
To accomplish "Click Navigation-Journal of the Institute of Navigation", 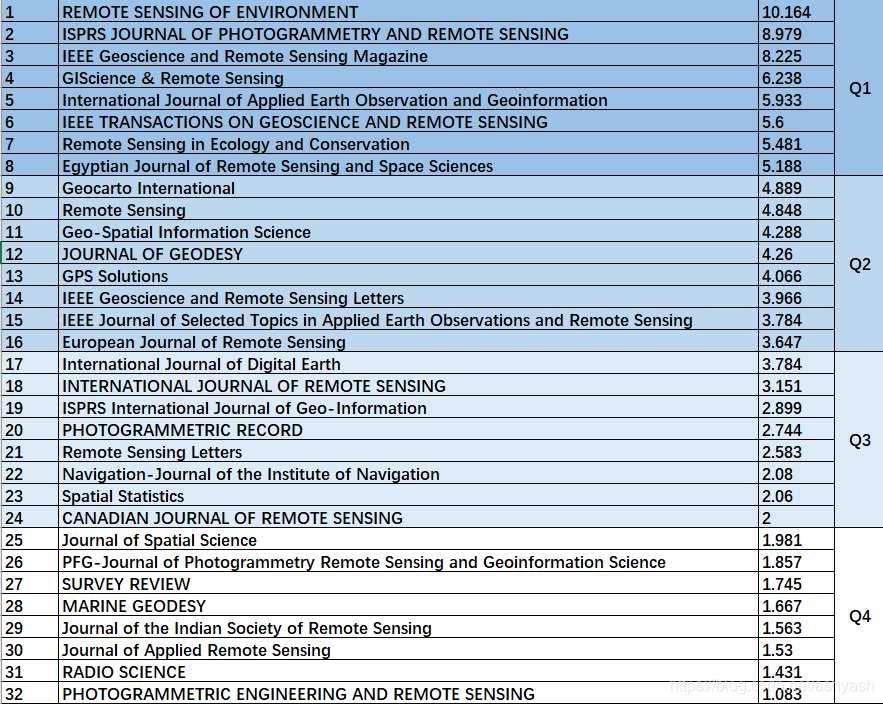I will click(x=408, y=474).
